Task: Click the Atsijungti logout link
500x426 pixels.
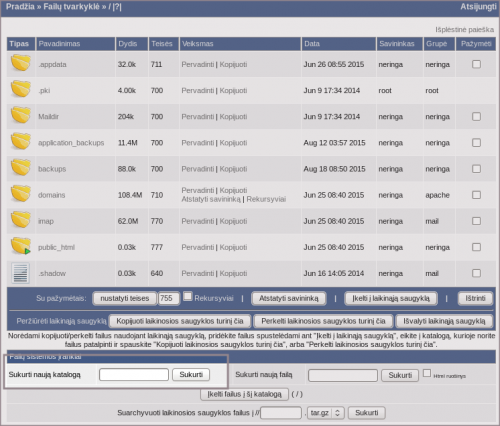Action: tap(478, 7)
